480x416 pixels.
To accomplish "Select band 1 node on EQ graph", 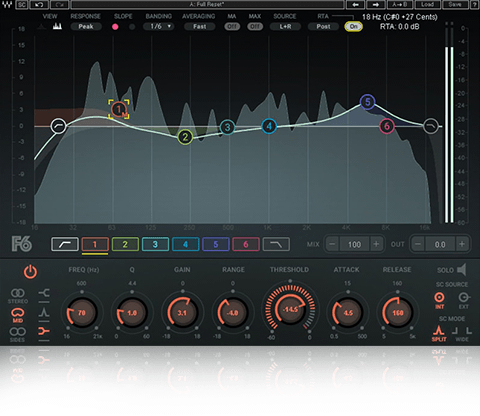I will point(119,109).
